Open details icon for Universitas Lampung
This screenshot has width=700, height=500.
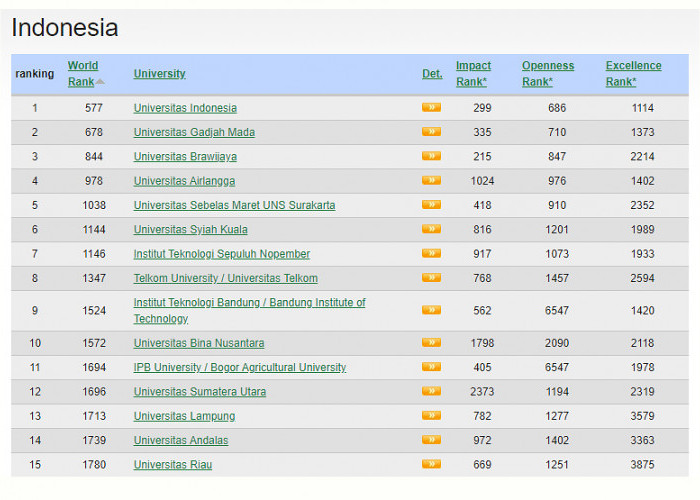coord(431,415)
